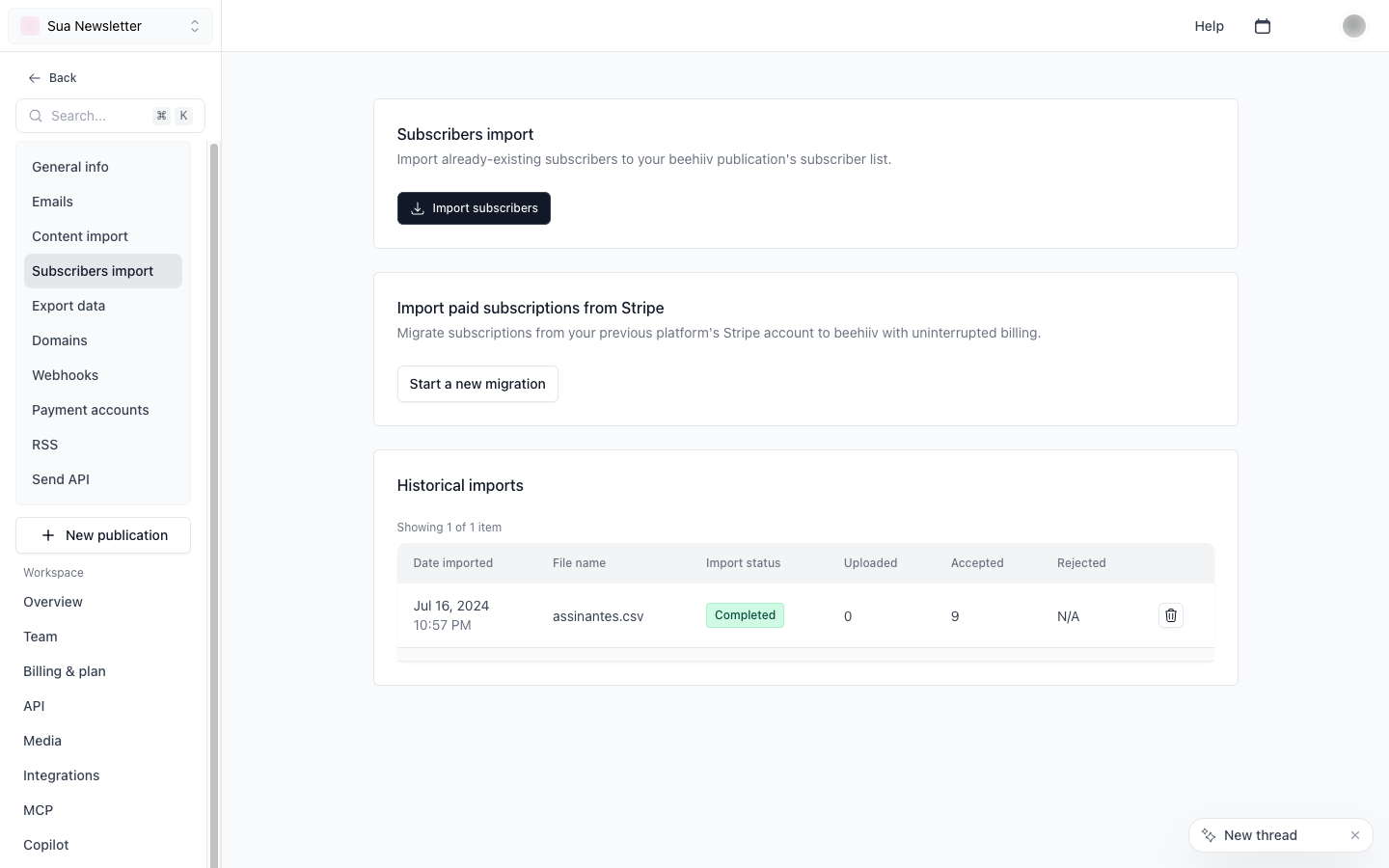Select Subscribers import in sidebar
The width and height of the screenshot is (1389, 868).
[103, 271]
